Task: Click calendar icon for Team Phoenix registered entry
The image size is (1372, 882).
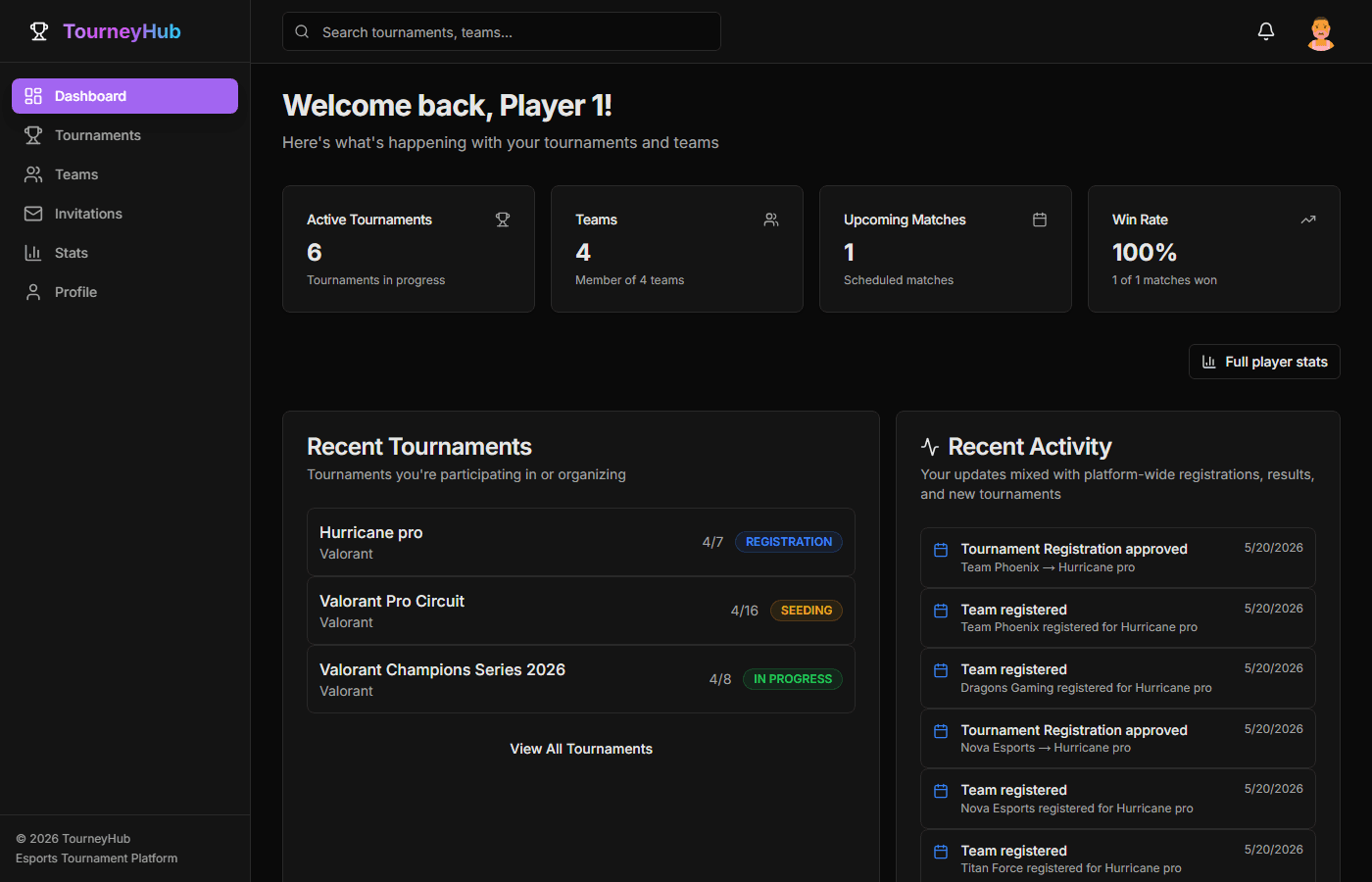Action: [x=941, y=611]
